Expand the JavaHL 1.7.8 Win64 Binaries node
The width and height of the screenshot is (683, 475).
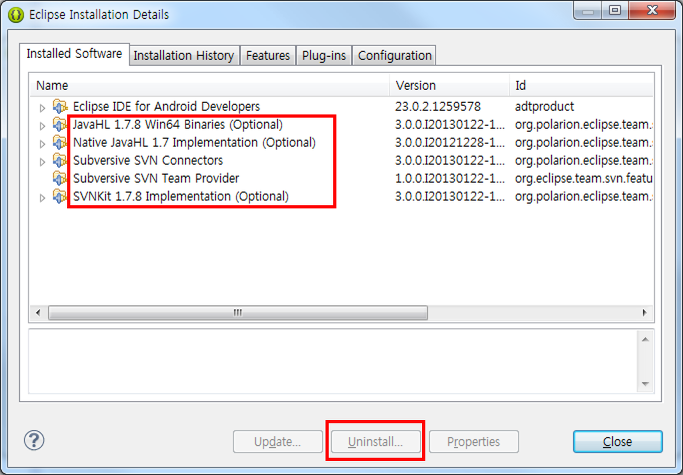click(42, 126)
